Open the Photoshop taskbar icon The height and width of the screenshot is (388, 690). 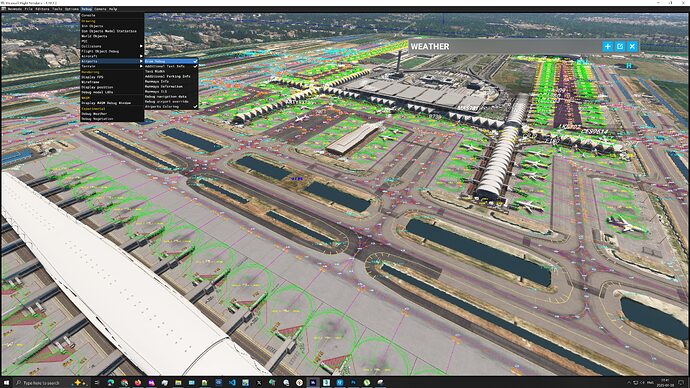tap(353, 383)
